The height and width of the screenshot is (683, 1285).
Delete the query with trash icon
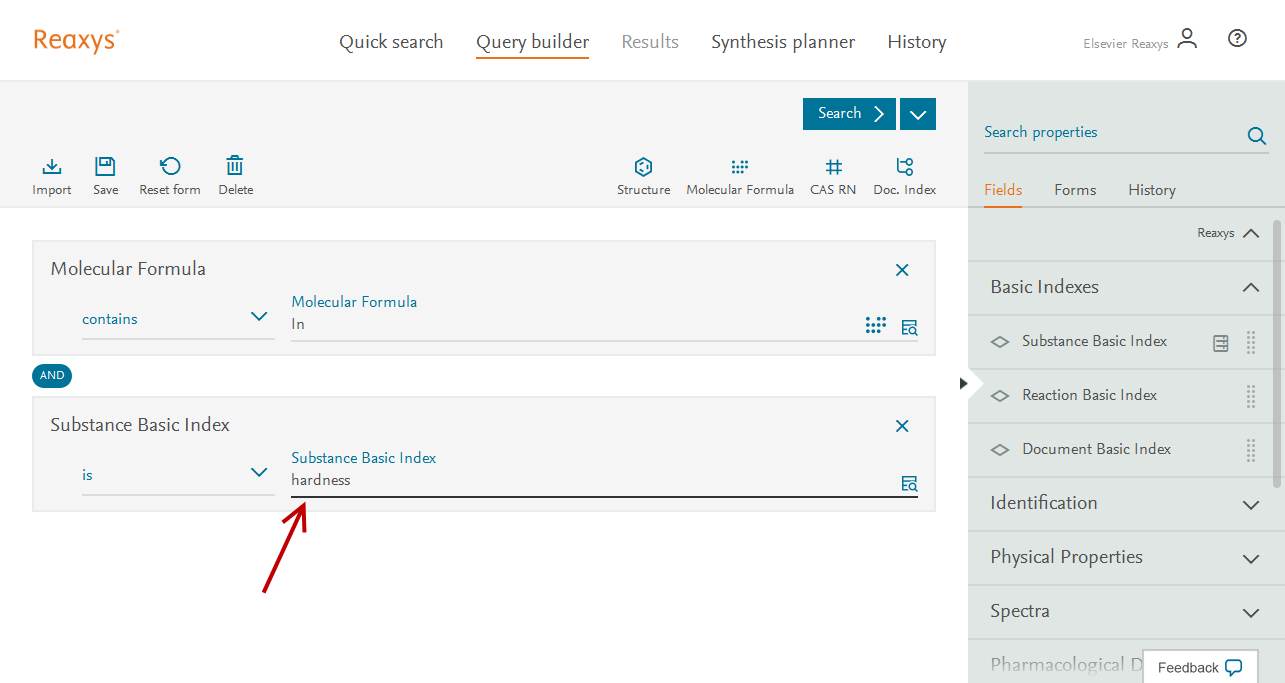[235, 167]
